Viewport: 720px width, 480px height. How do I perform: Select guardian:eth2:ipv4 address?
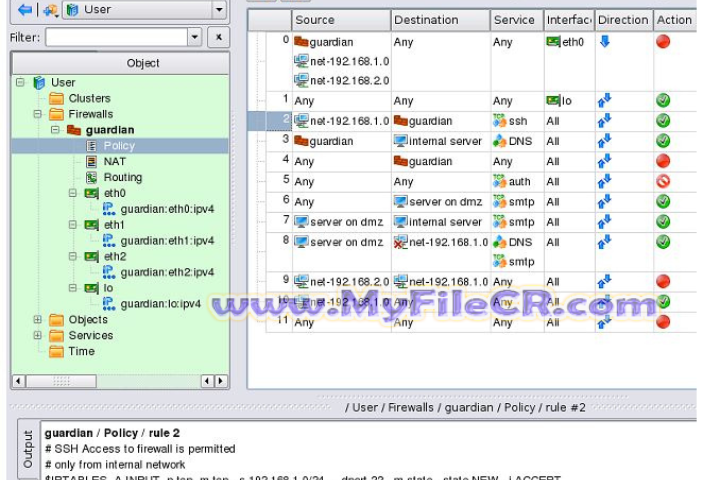tap(167, 272)
